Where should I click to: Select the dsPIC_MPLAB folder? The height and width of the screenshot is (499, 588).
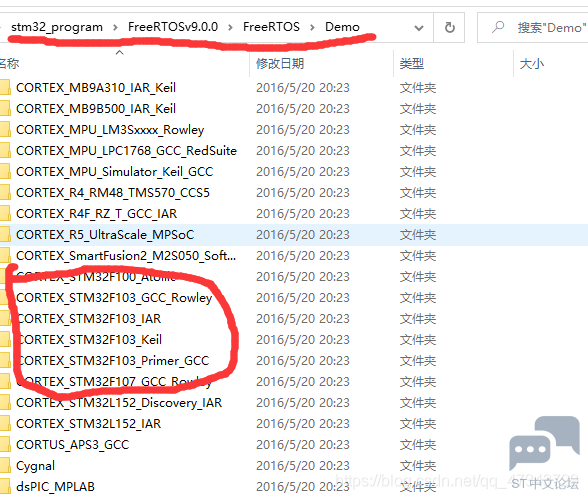click(55, 487)
